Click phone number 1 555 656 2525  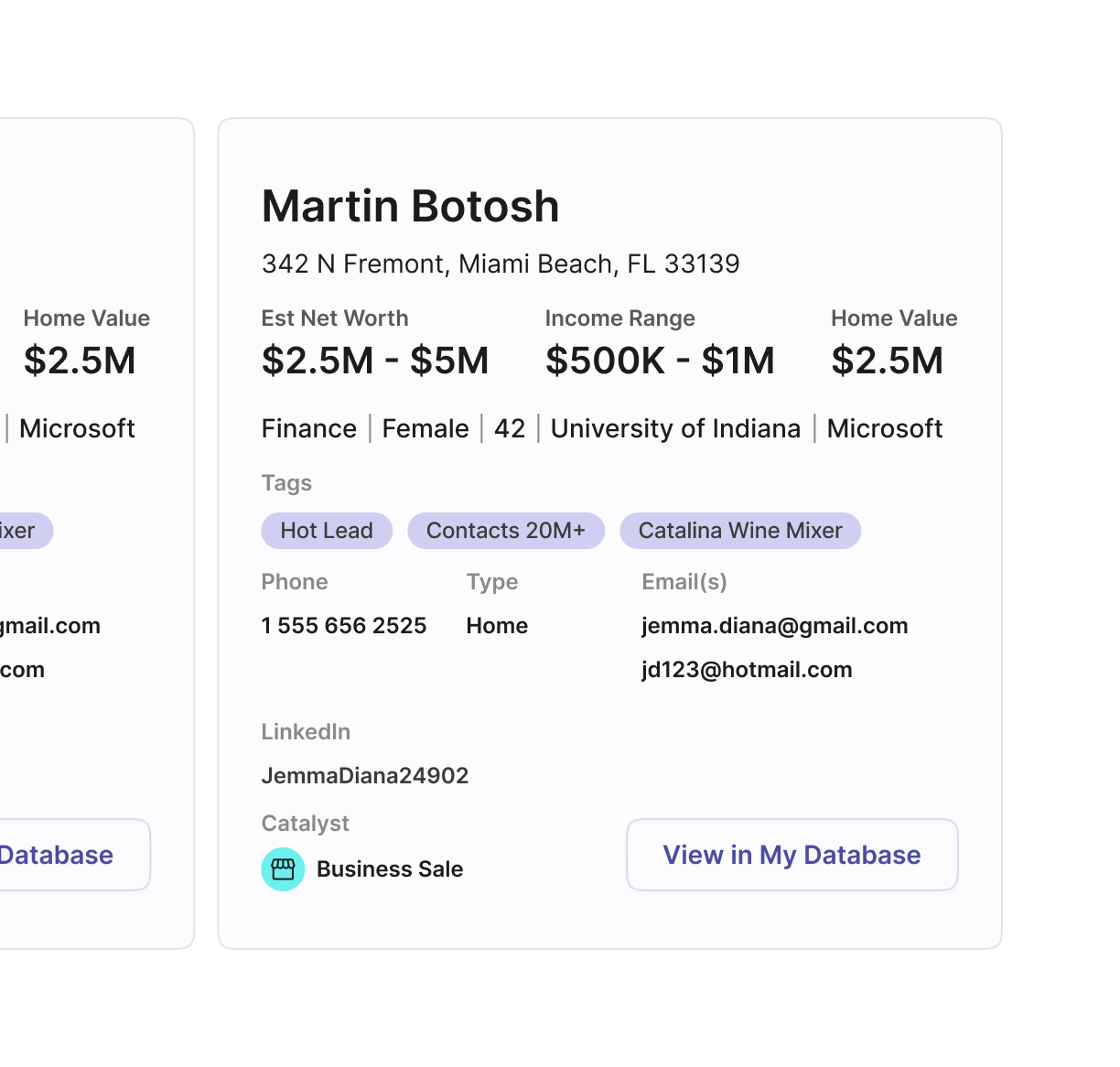point(344,626)
